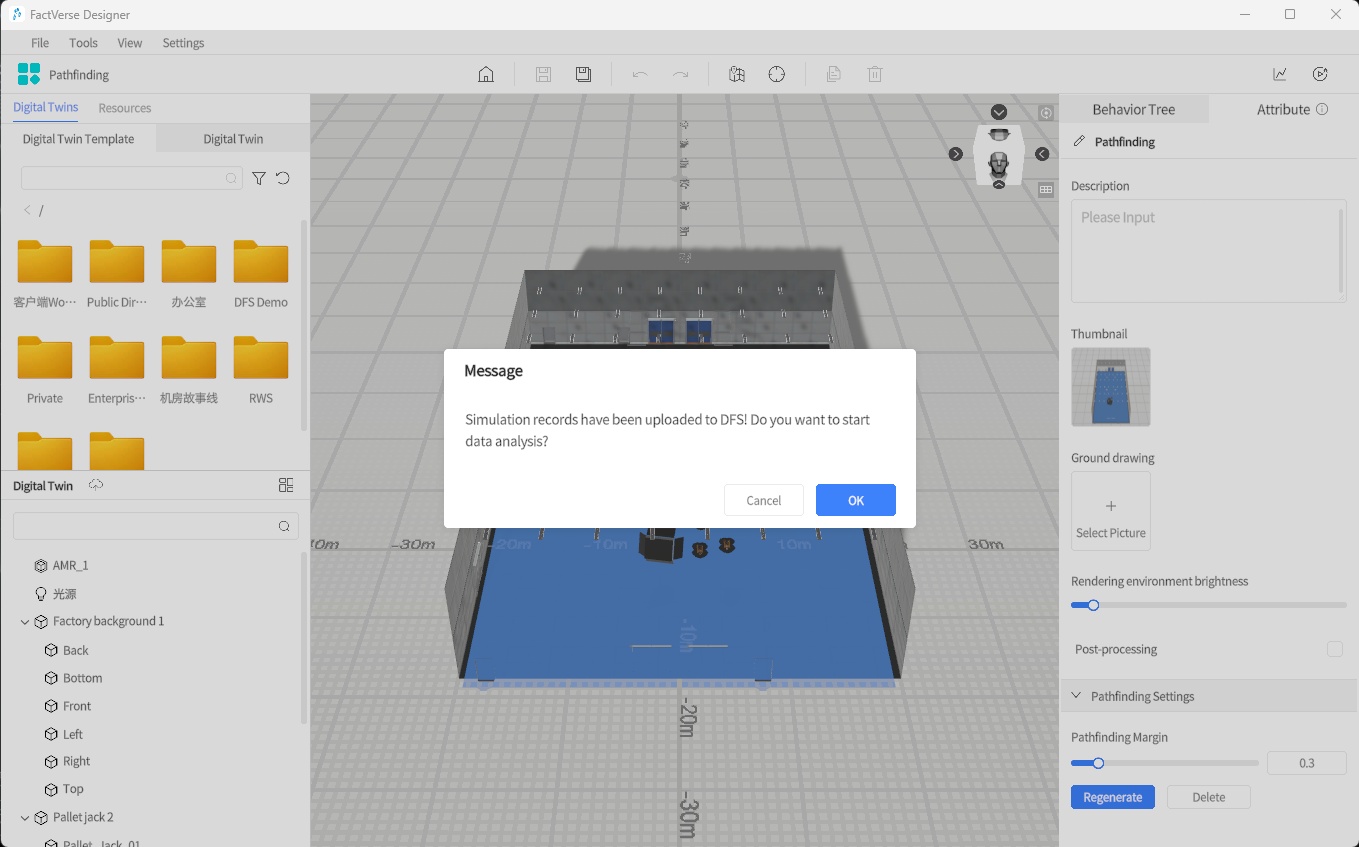This screenshot has height=847, width=1359.
Task: Click the refresh icon next to filter
Action: 283,178
